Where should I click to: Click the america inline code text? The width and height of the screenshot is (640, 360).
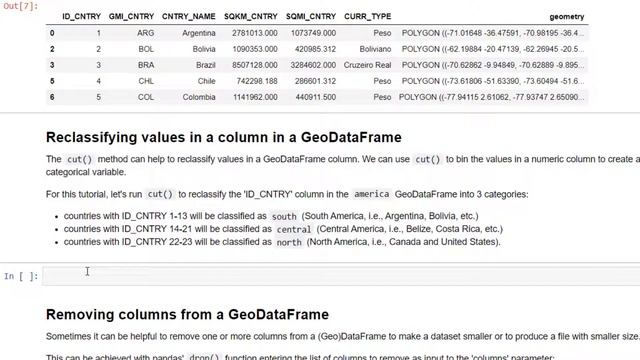pos(371,194)
